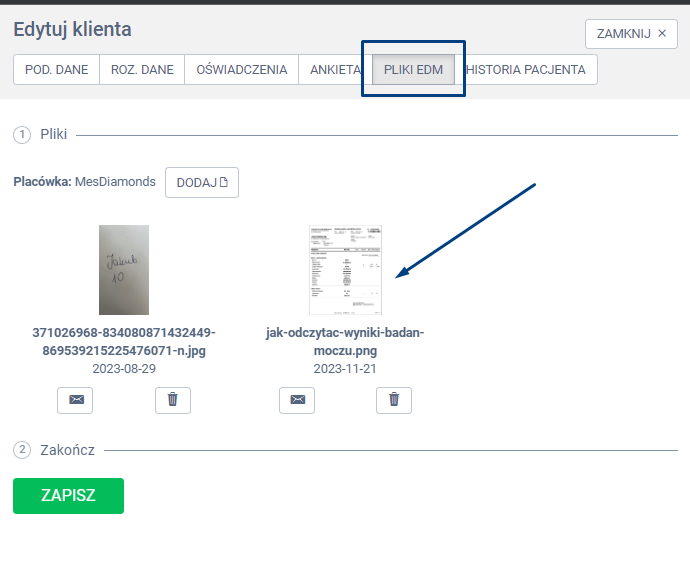Open the ROZ. DANE tab

point(142,70)
